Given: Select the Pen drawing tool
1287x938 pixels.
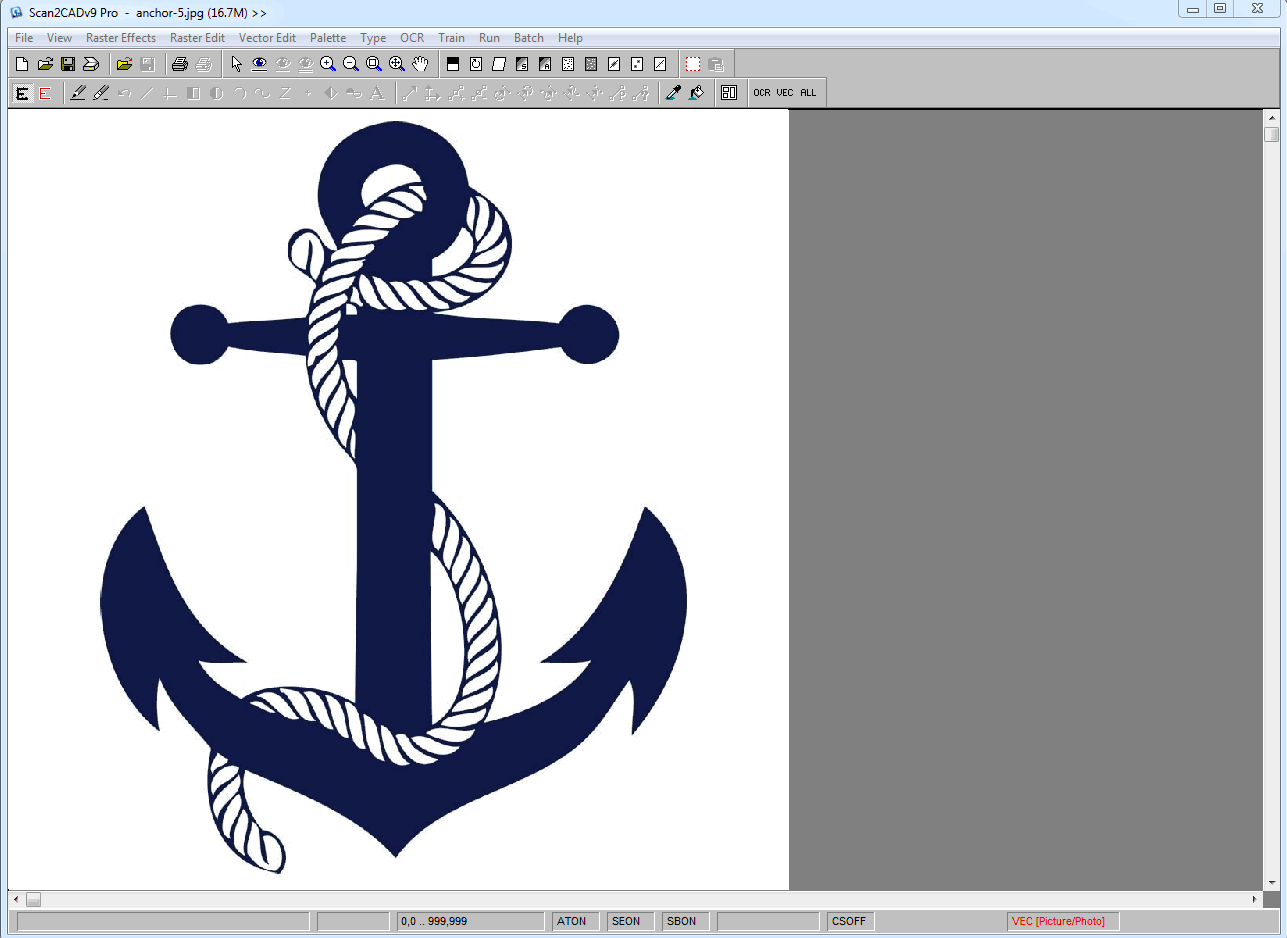Looking at the screenshot, I should 77,92.
